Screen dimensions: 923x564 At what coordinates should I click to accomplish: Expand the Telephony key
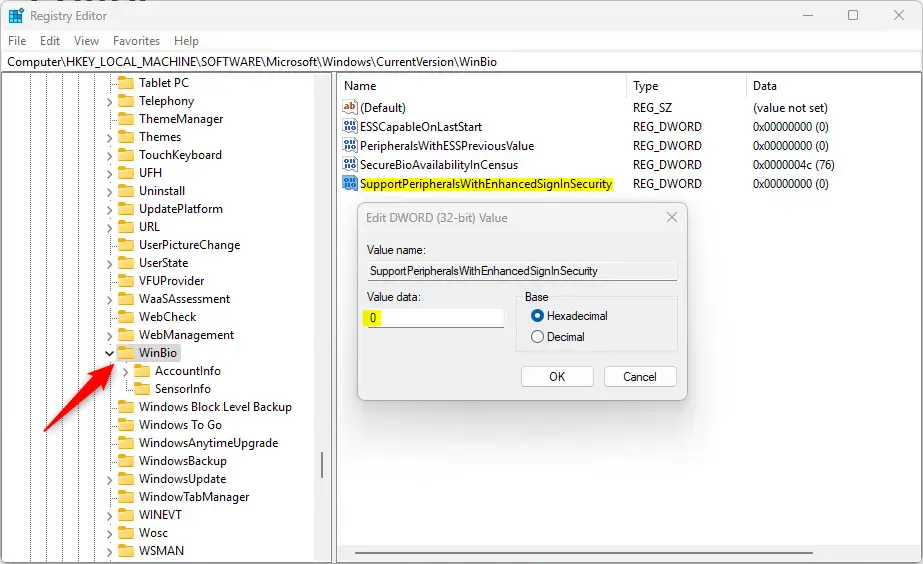109,102
